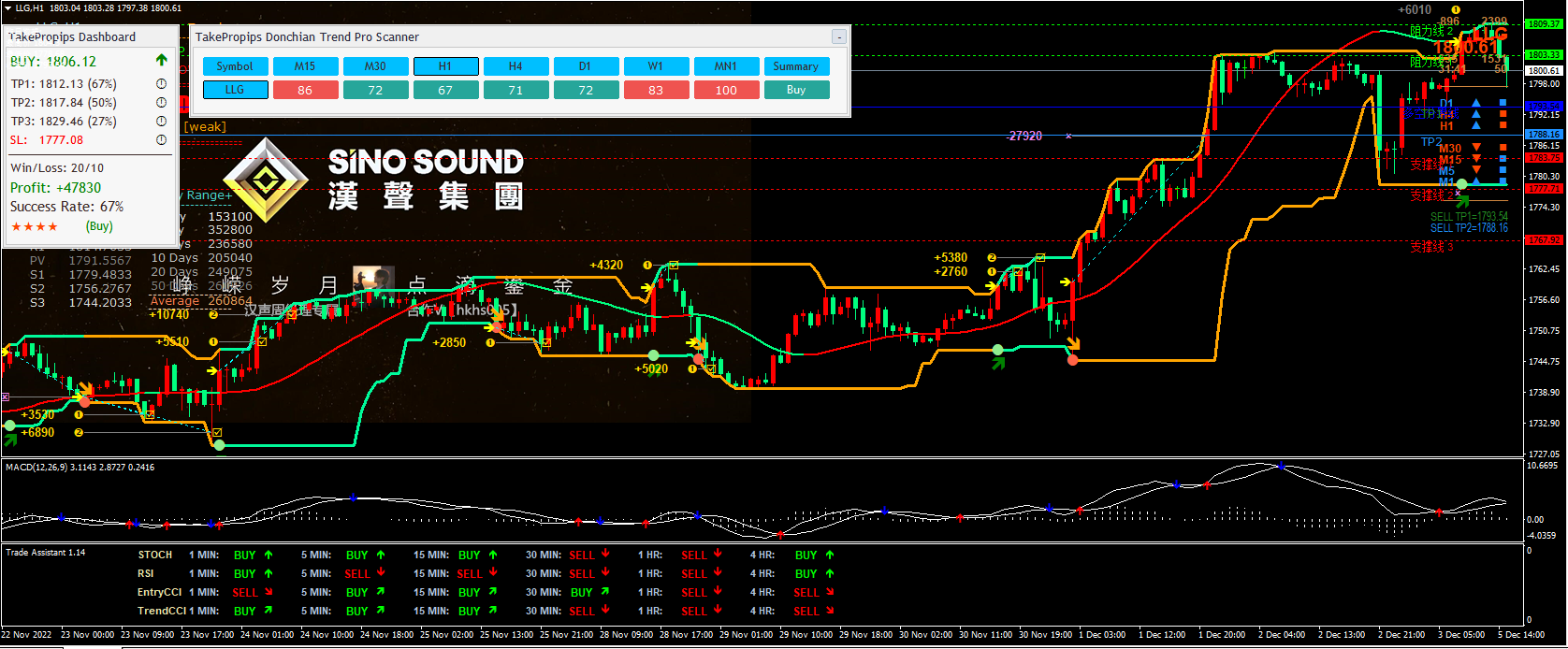Select the H1 timeframe button
This screenshot has height=649, width=1568.
[x=445, y=66]
